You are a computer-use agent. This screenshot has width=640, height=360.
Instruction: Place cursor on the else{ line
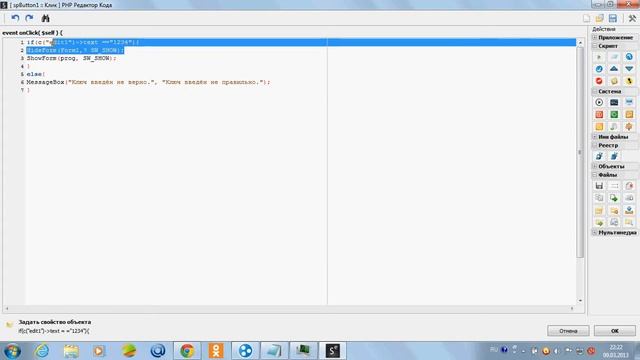(x=36, y=74)
